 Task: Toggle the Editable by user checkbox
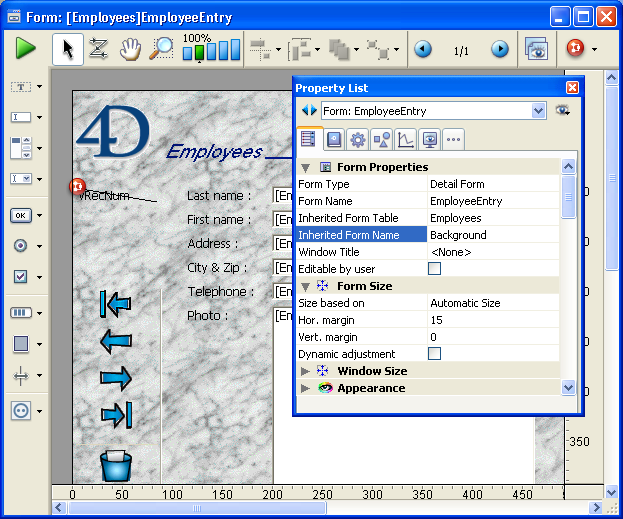coord(435,269)
